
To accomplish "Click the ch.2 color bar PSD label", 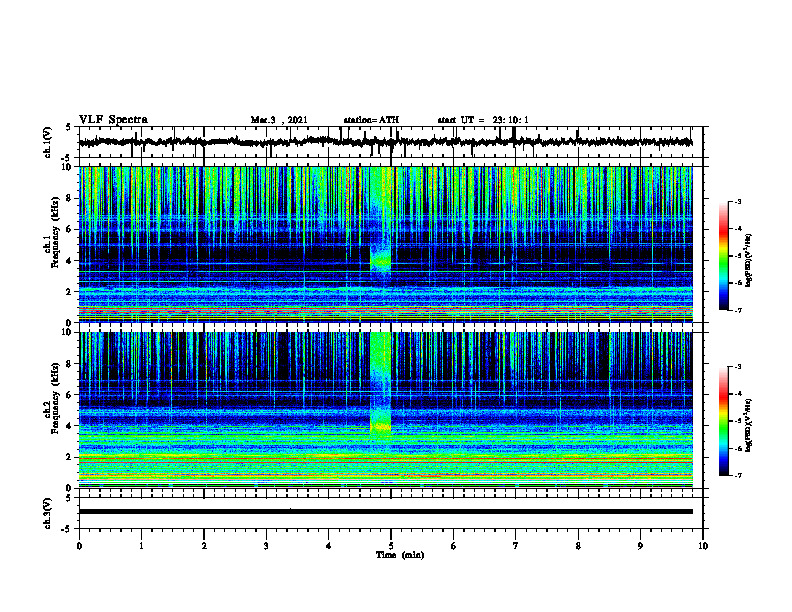I will point(749,425).
